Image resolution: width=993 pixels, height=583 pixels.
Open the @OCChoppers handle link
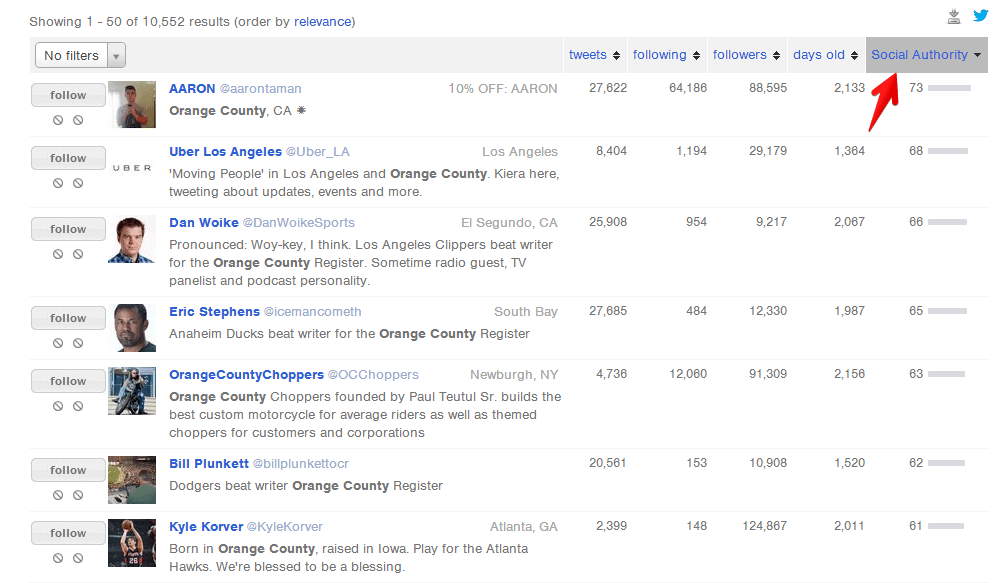[x=373, y=375]
